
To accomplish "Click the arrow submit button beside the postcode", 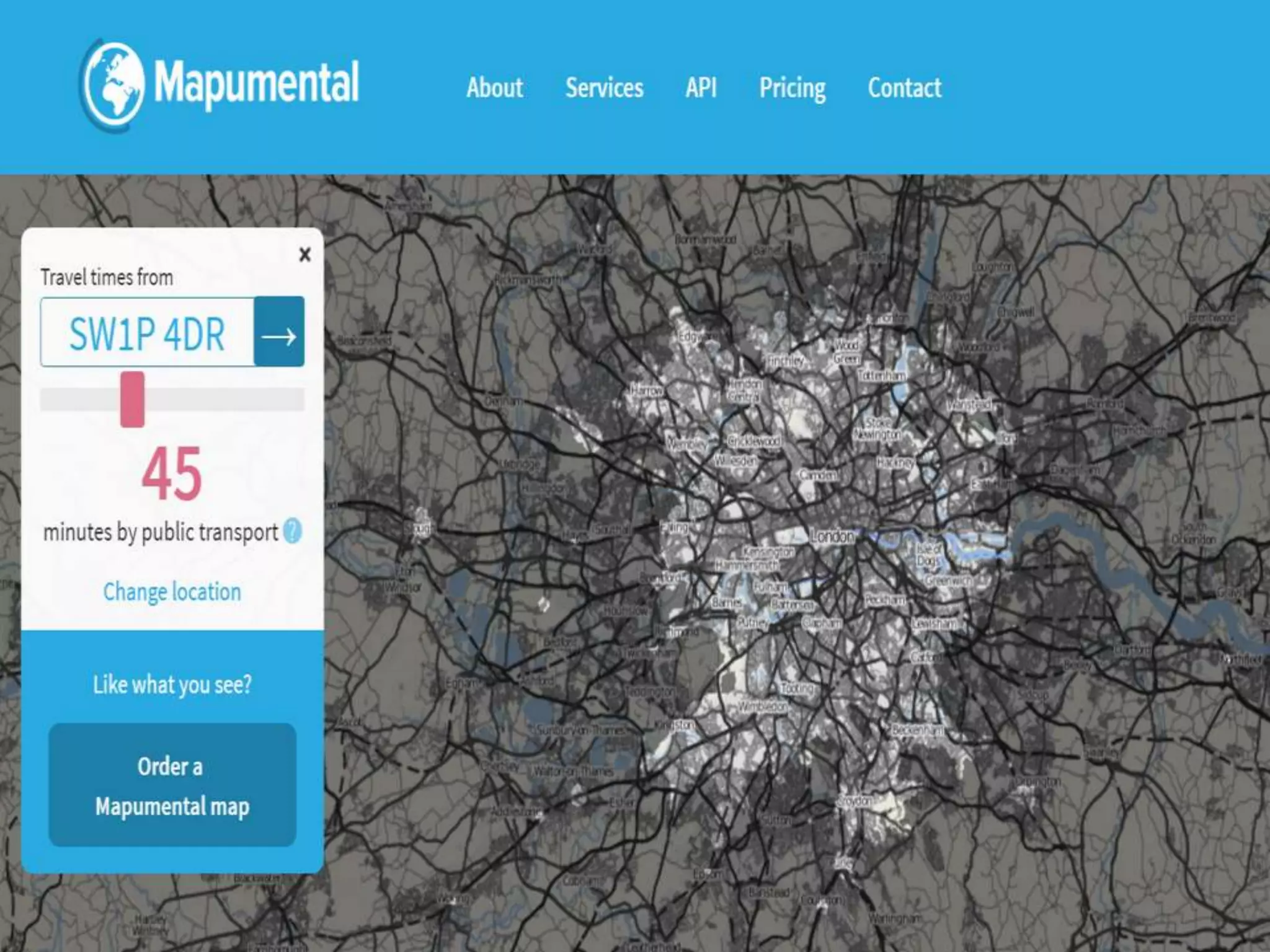I will (x=279, y=332).
